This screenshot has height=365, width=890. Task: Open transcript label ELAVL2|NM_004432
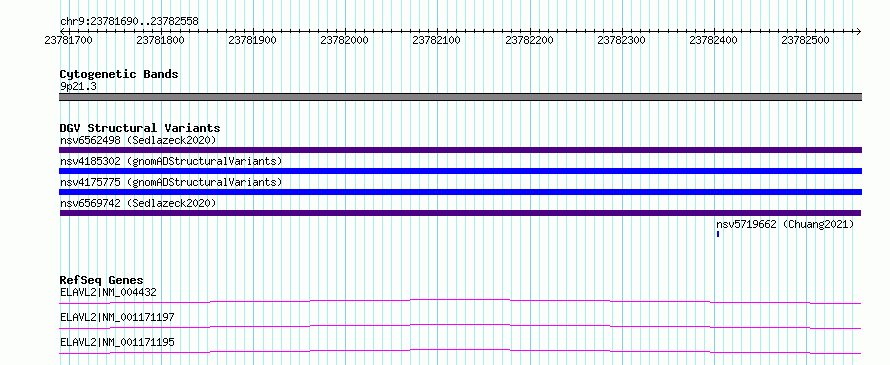(x=108, y=292)
